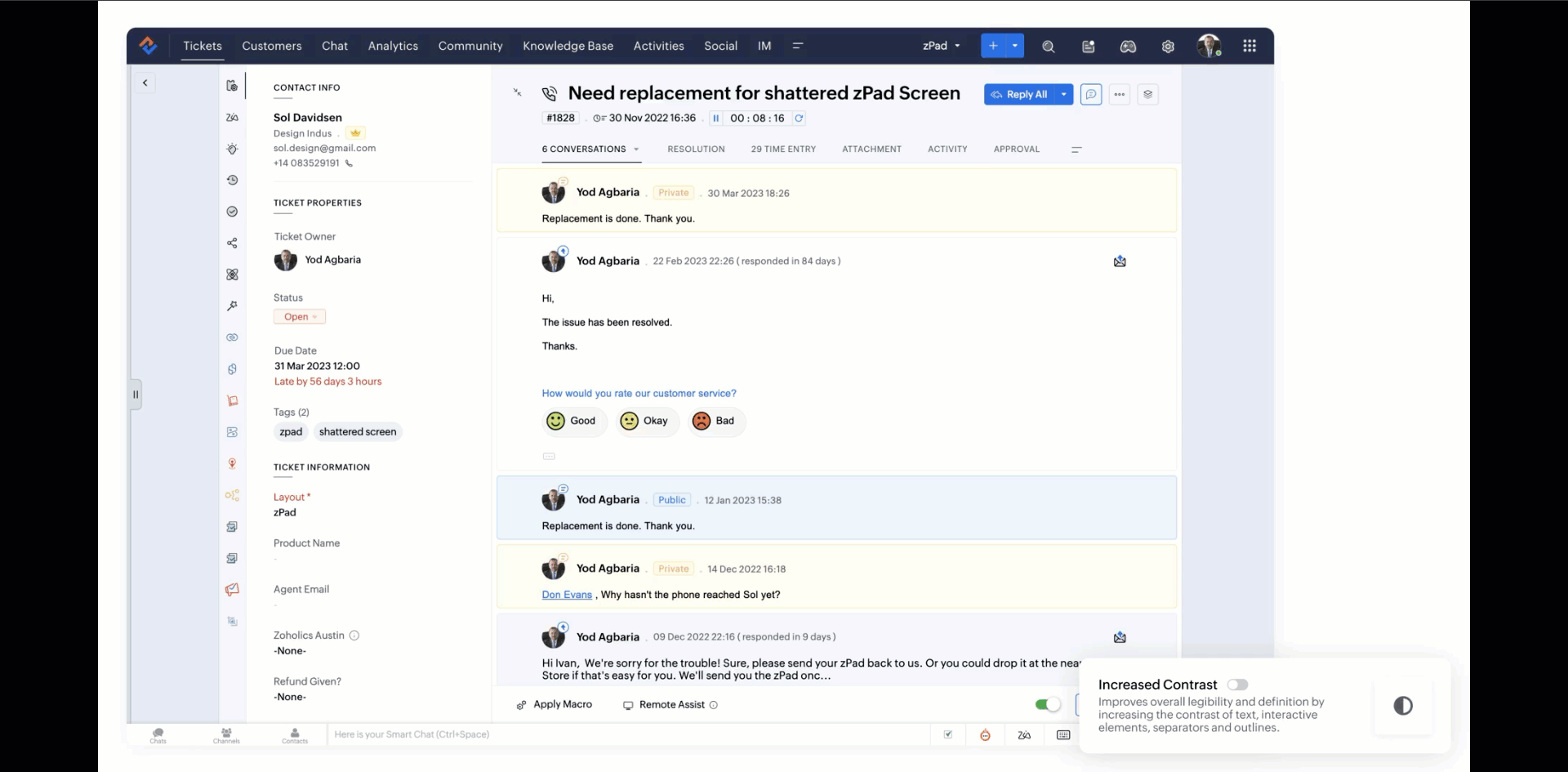
Task: Click the Don Evans mention link
Action: tap(567, 595)
